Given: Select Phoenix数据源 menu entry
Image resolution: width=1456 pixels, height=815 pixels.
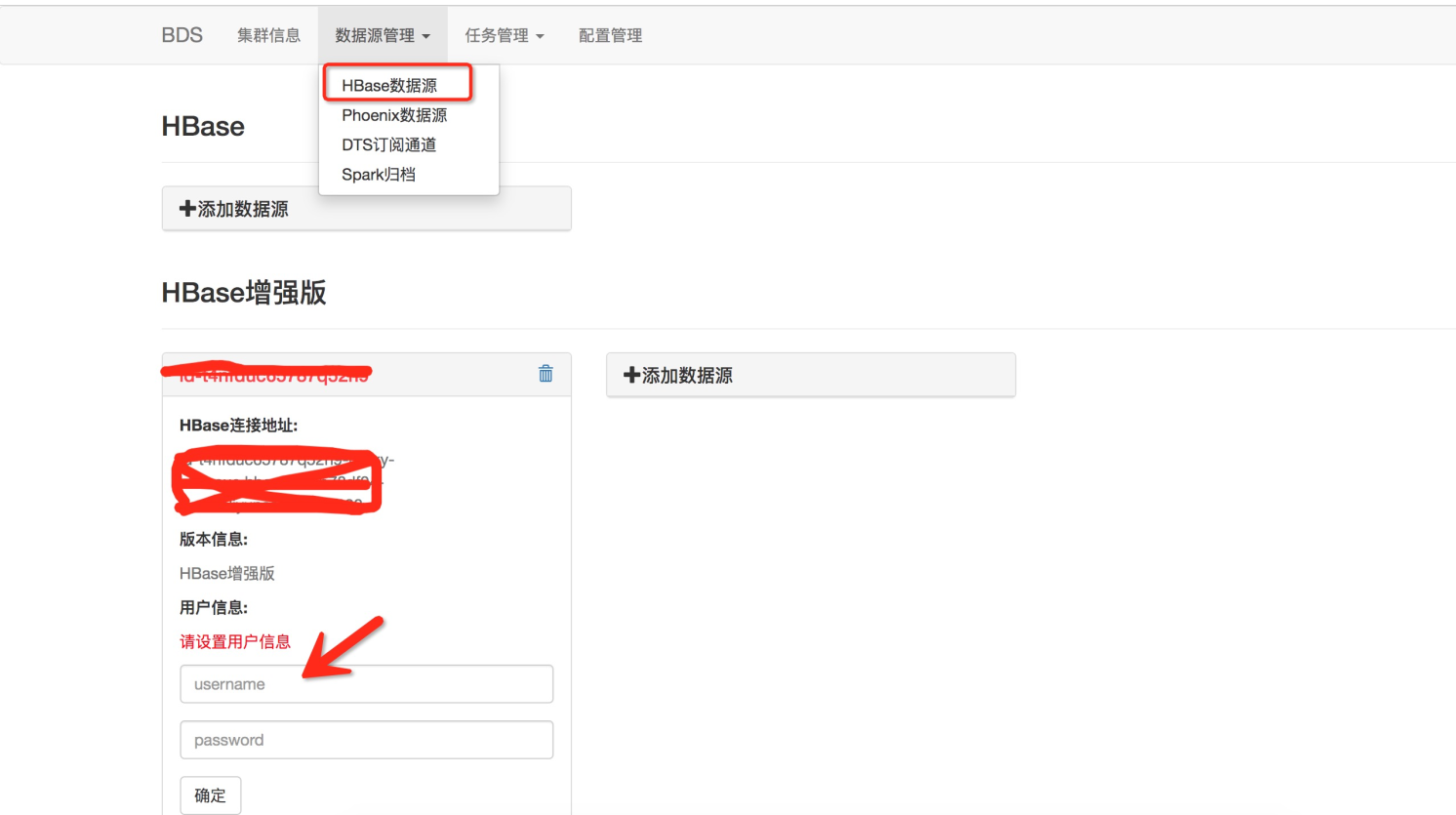Looking at the screenshot, I should pos(394,115).
